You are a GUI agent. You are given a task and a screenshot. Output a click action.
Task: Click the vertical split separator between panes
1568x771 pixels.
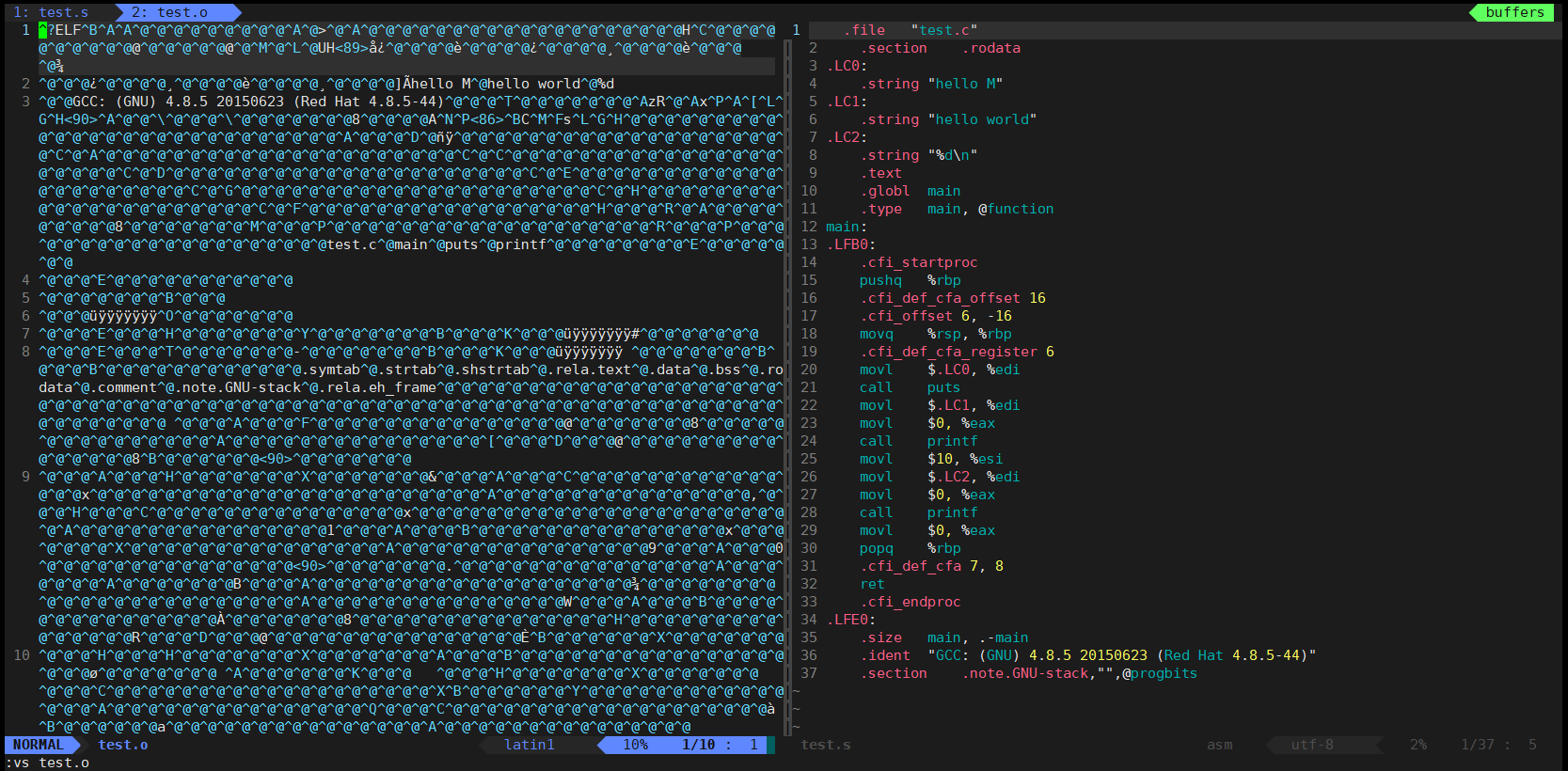coord(787,378)
